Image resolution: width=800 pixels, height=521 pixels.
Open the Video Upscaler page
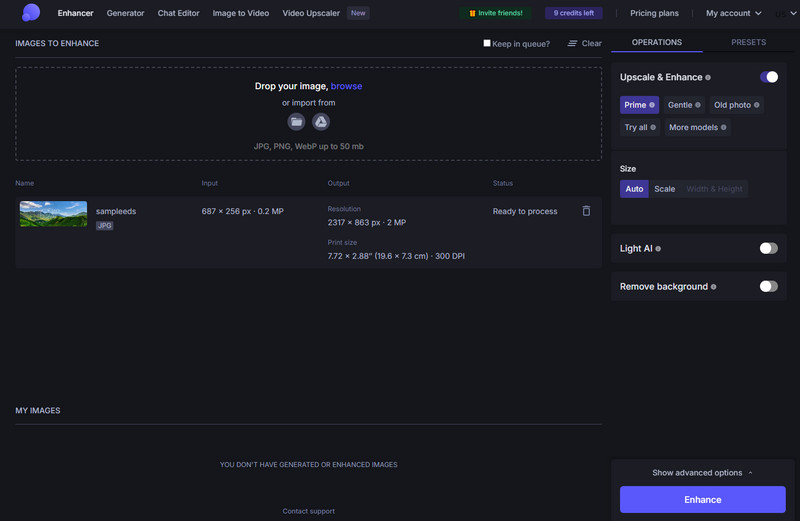(x=311, y=13)
